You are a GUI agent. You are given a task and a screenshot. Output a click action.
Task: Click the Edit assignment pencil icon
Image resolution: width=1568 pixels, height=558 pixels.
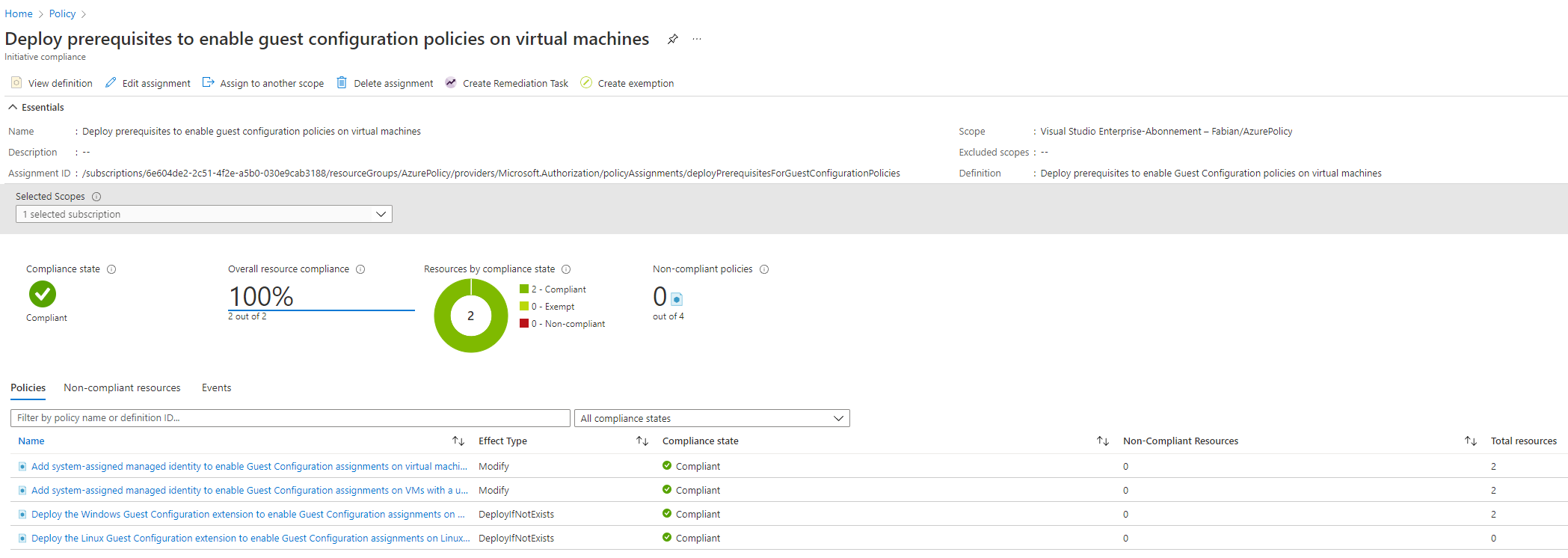pyautogui.click(x=111, y=82)
